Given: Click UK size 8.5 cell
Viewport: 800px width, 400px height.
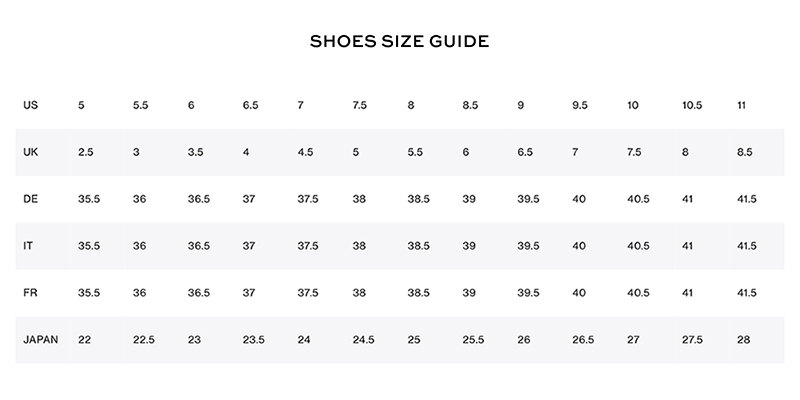Looking at the screenshot, I should (744, 152).
